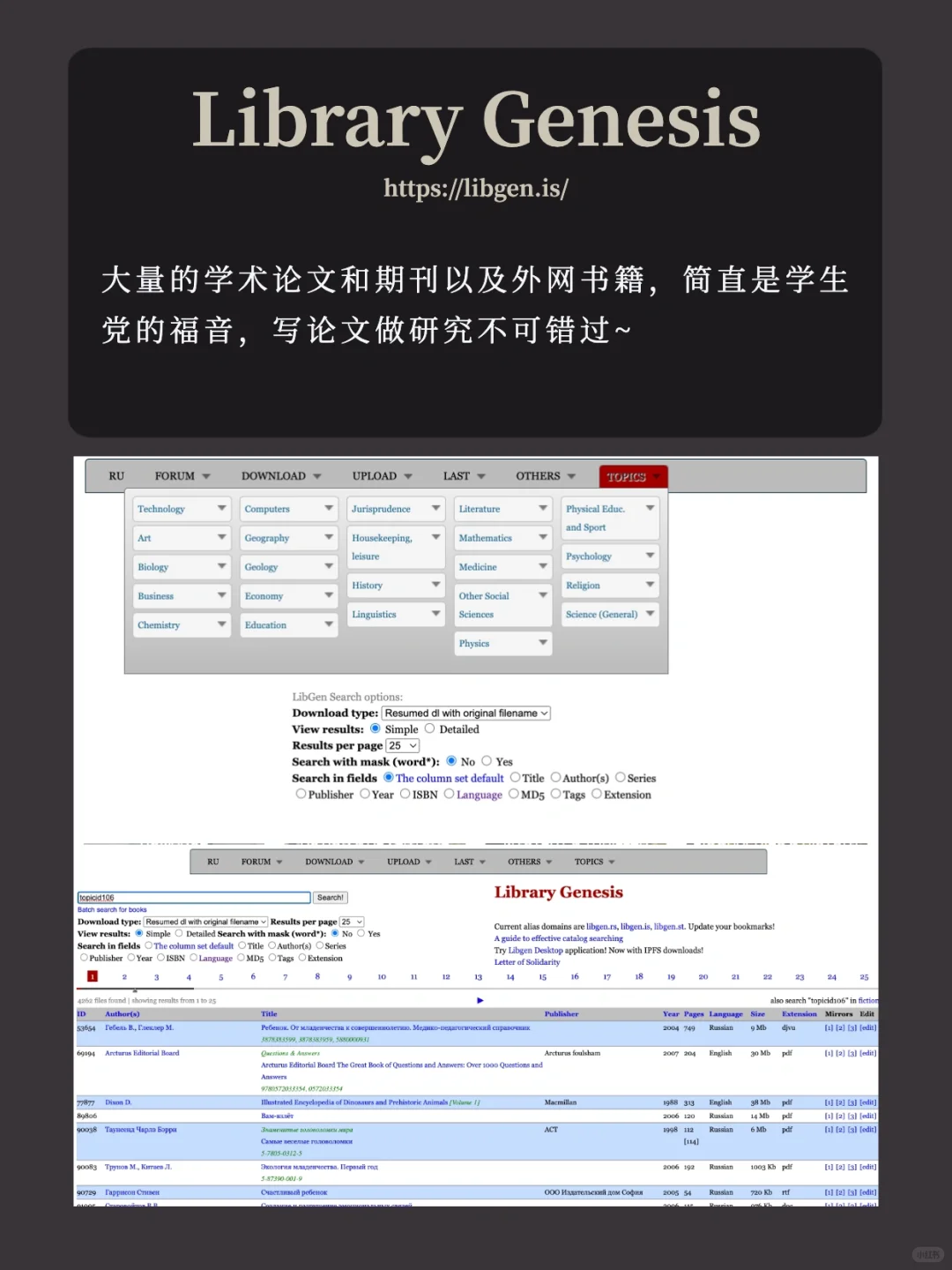Go to results page 2

pos(124,977)
